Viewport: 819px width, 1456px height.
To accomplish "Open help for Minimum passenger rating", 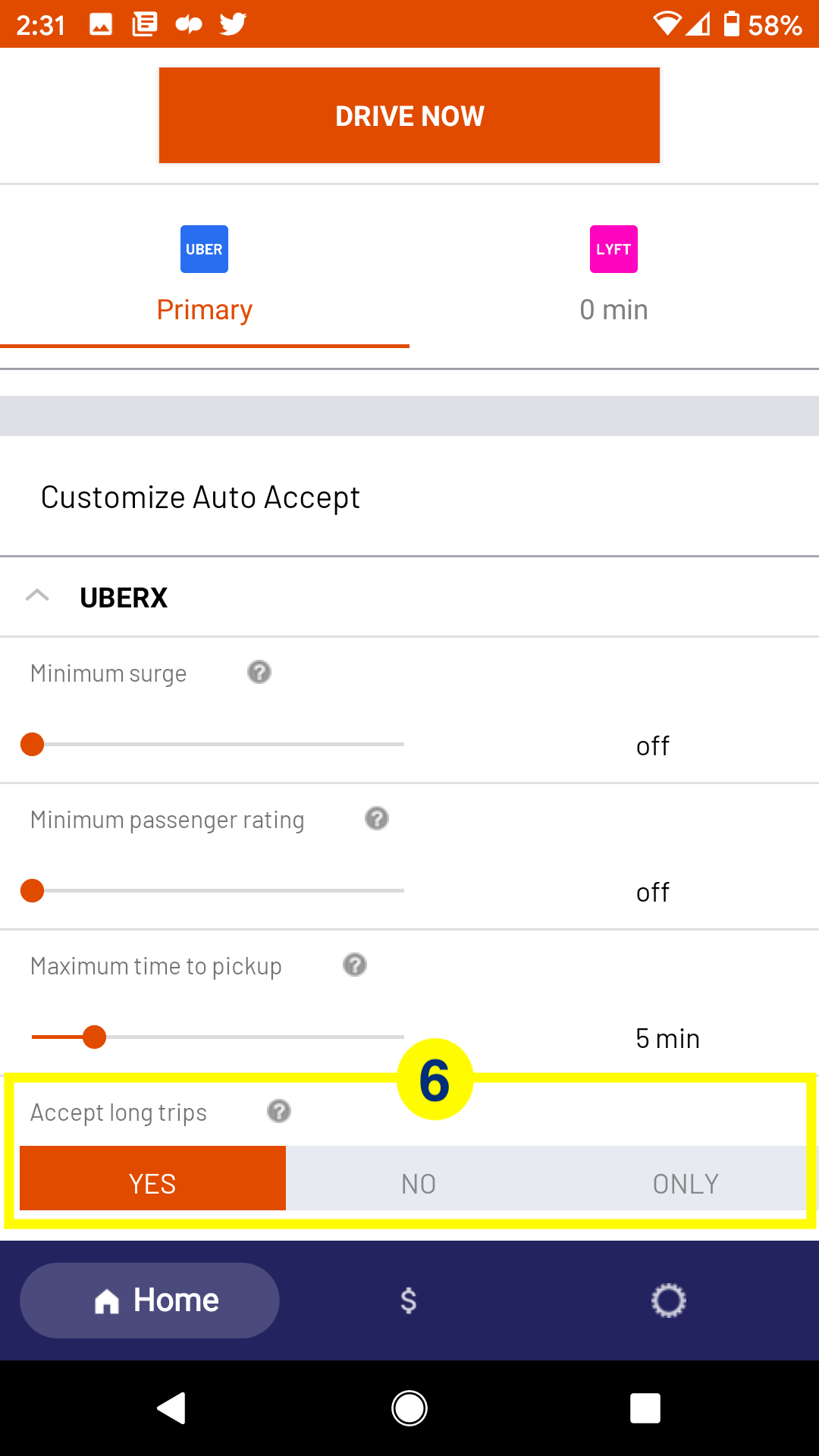I will click(377, 818).
